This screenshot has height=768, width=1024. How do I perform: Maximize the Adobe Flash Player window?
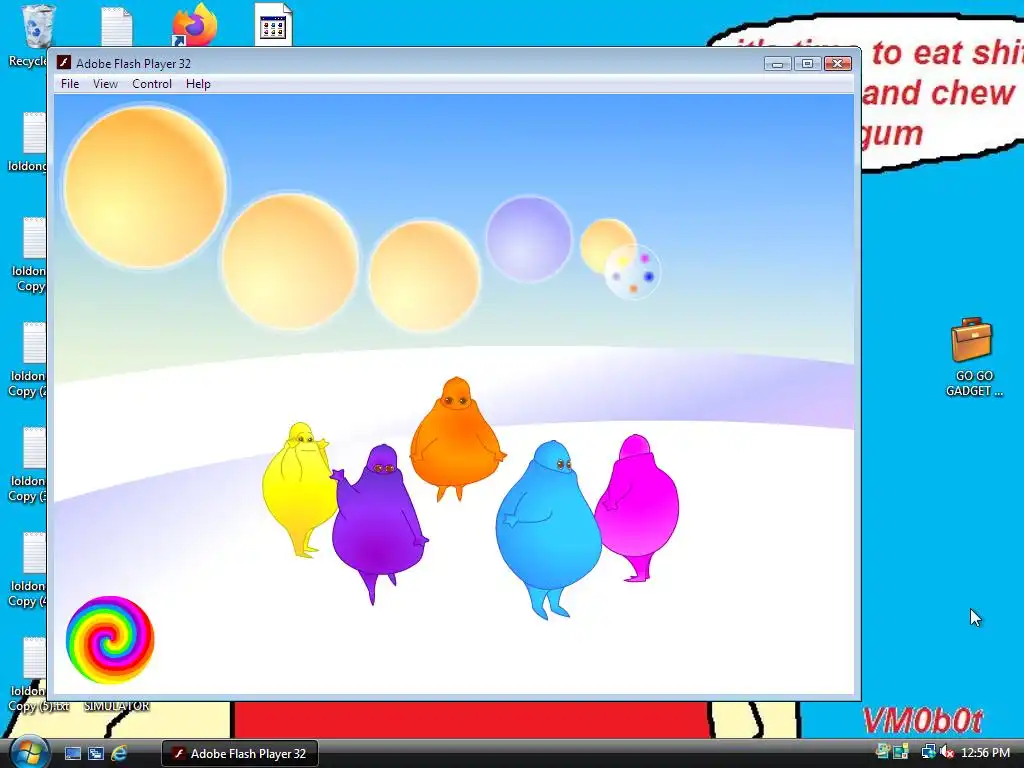807,63
